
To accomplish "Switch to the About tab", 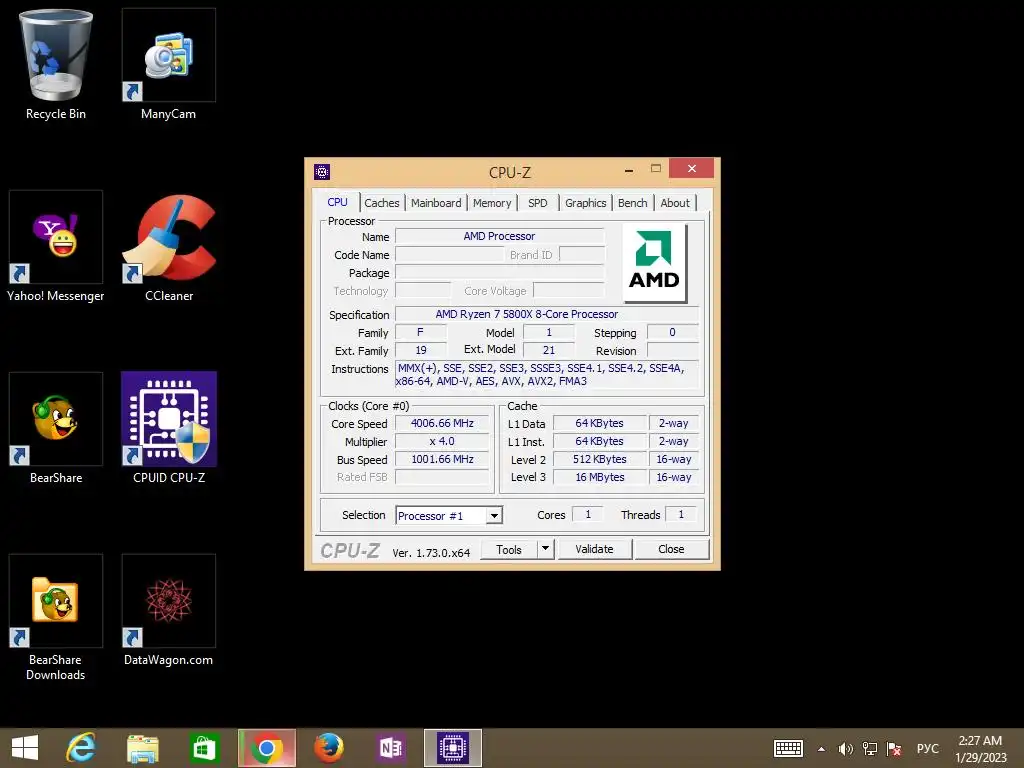I will click(675, 203).
